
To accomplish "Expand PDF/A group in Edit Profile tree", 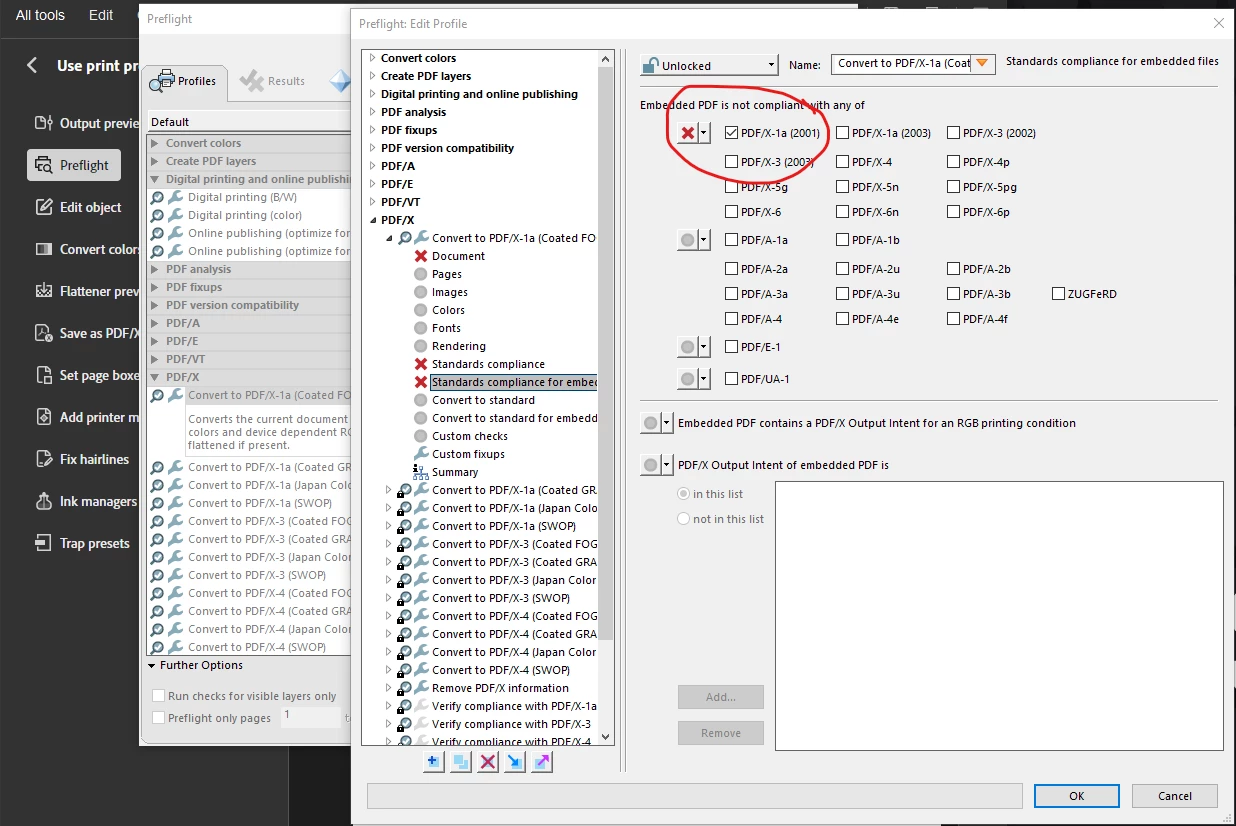I will coord(372,166).
